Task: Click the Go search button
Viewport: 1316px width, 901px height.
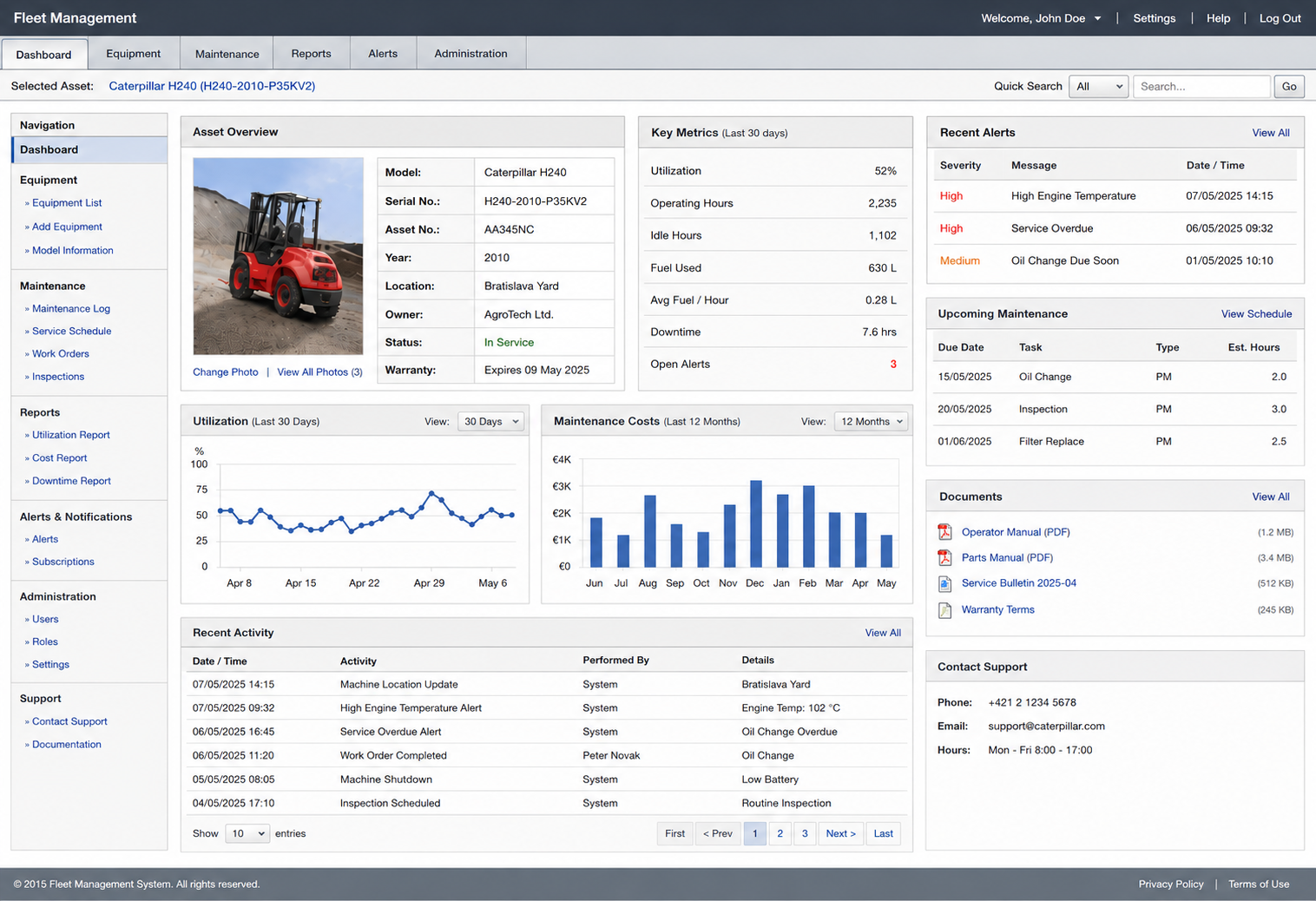Action: tap(1289, 86)
